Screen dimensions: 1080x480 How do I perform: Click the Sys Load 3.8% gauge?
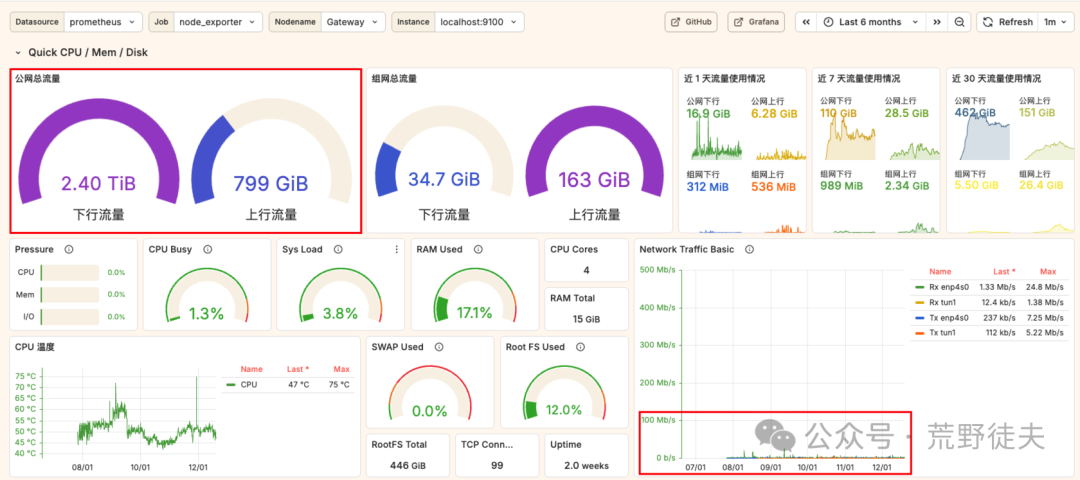tap(340, 296)
